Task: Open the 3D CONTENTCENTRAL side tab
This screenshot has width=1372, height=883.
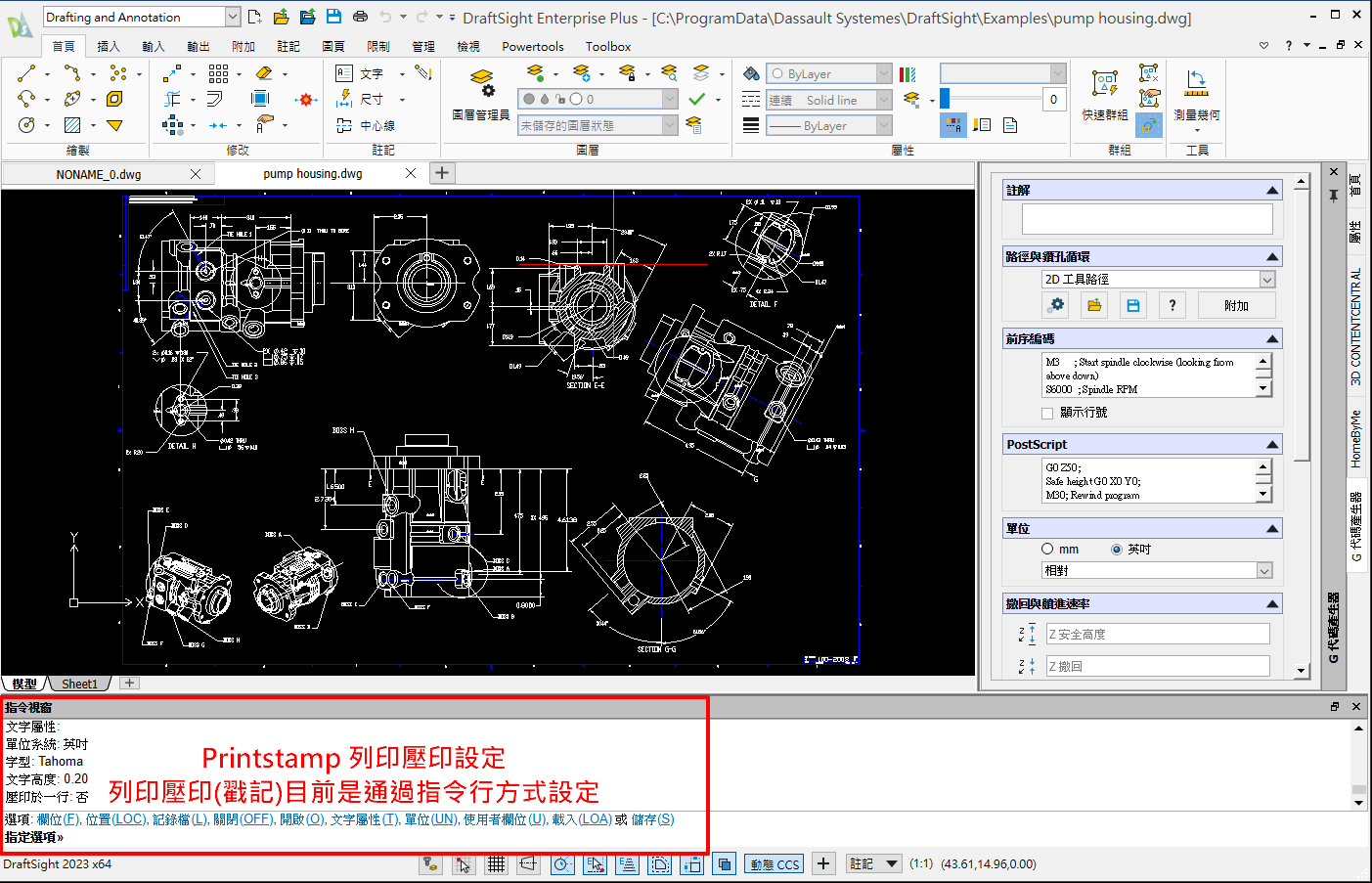Action: [1356, 326]
